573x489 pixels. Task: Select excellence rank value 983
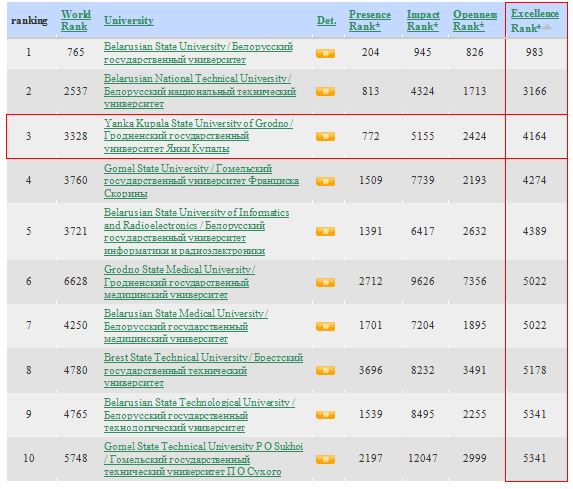point(534,52)
